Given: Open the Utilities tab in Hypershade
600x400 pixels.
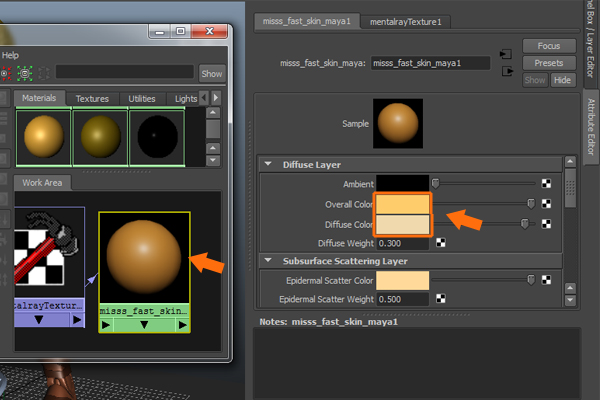Looking at the screenshot, I should [x=143, y=99].
